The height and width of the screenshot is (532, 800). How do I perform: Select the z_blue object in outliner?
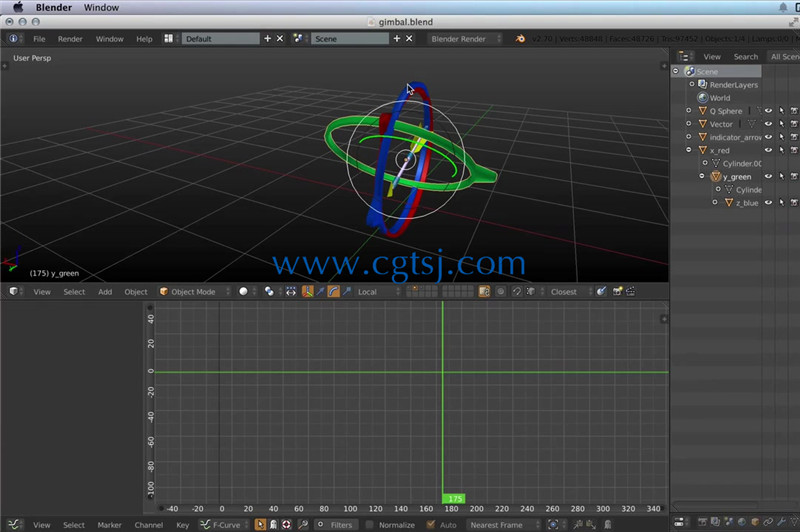(x=747, y=203)
